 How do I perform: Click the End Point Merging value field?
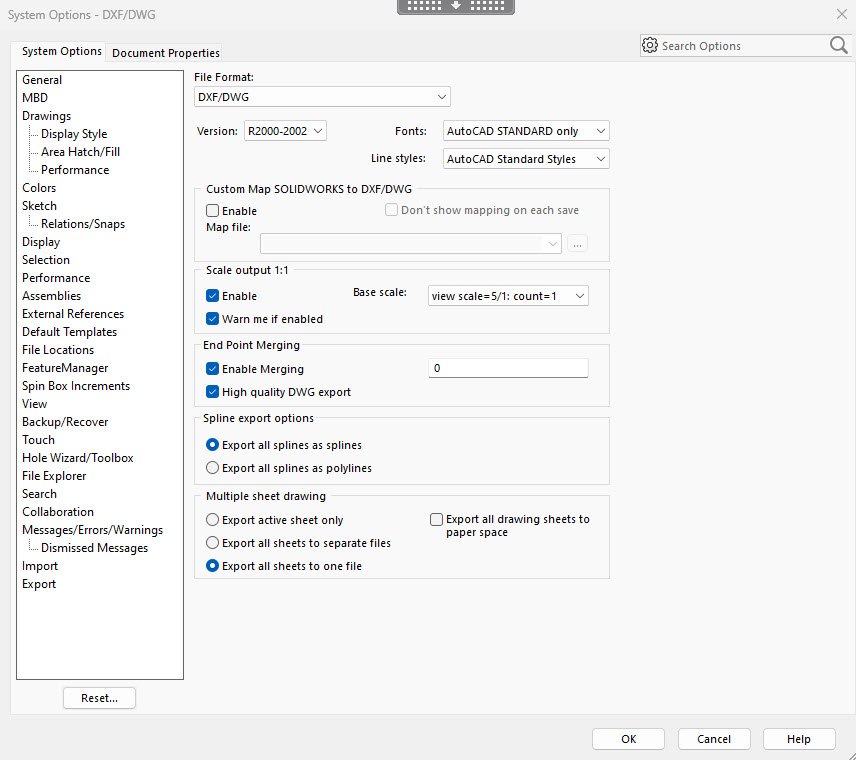[x=508, y=369]
